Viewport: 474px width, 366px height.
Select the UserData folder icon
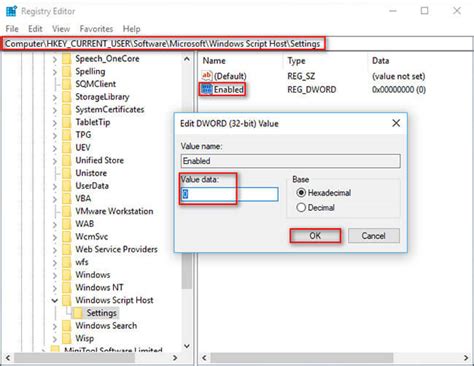tap(67, 186)
